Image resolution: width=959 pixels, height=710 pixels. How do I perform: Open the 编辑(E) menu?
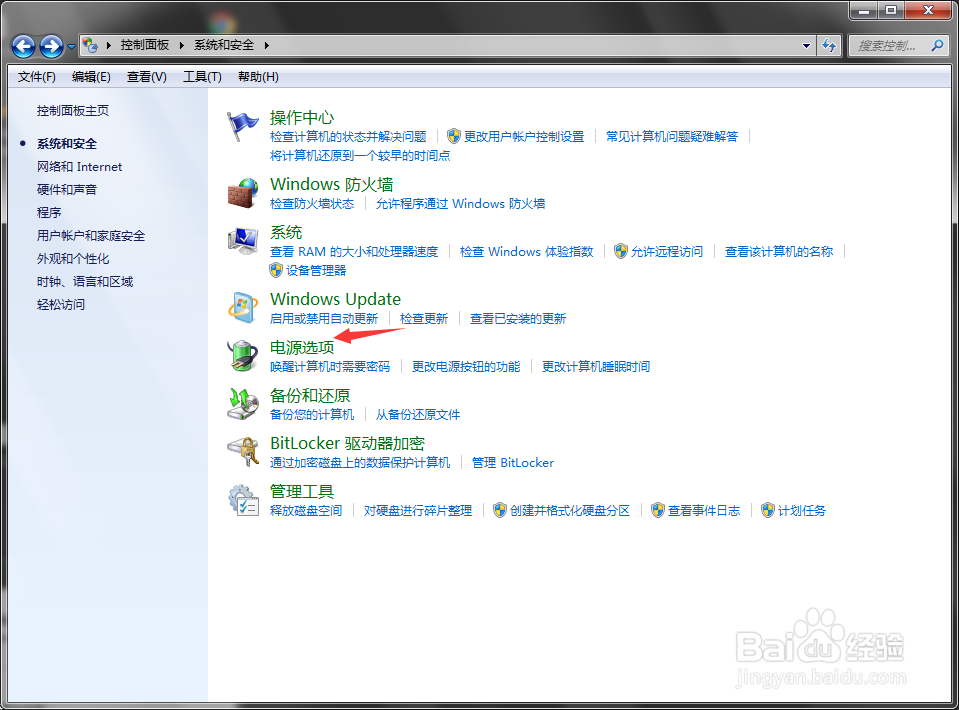tap(91, 76)
